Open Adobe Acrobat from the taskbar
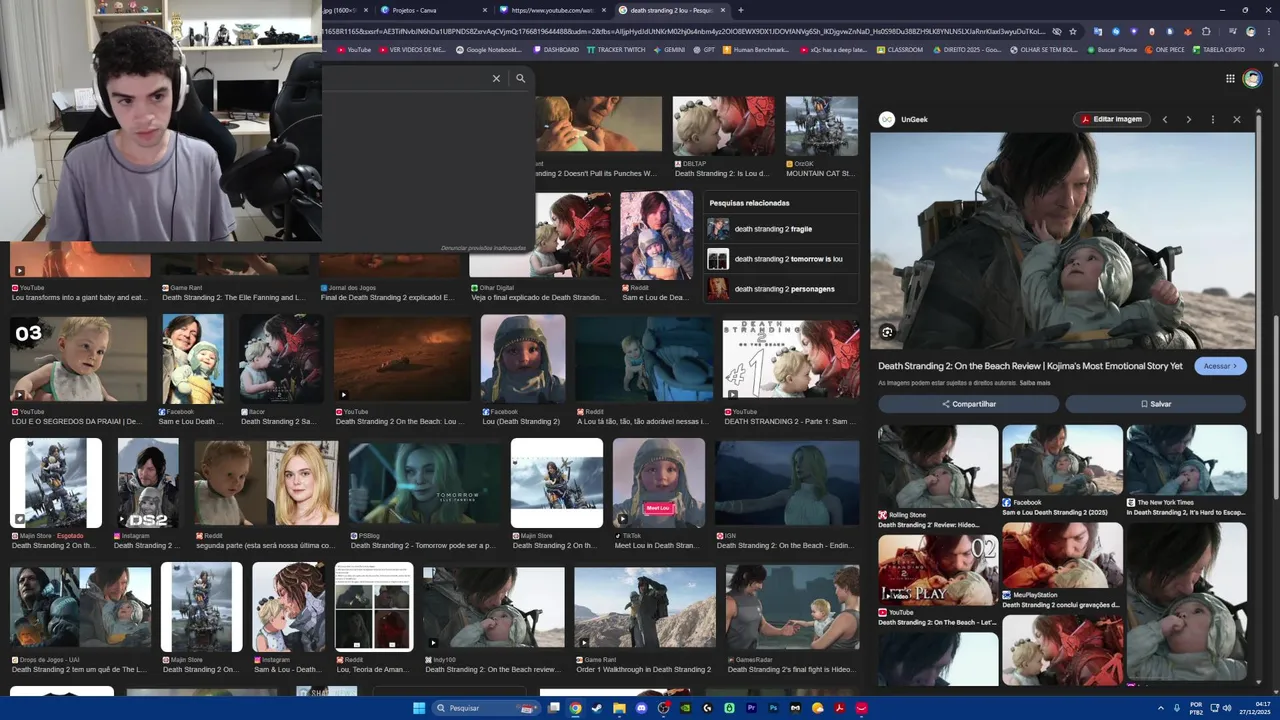Image resolution: width=1280 pixels, height=720 pixels. pos(839,708)
